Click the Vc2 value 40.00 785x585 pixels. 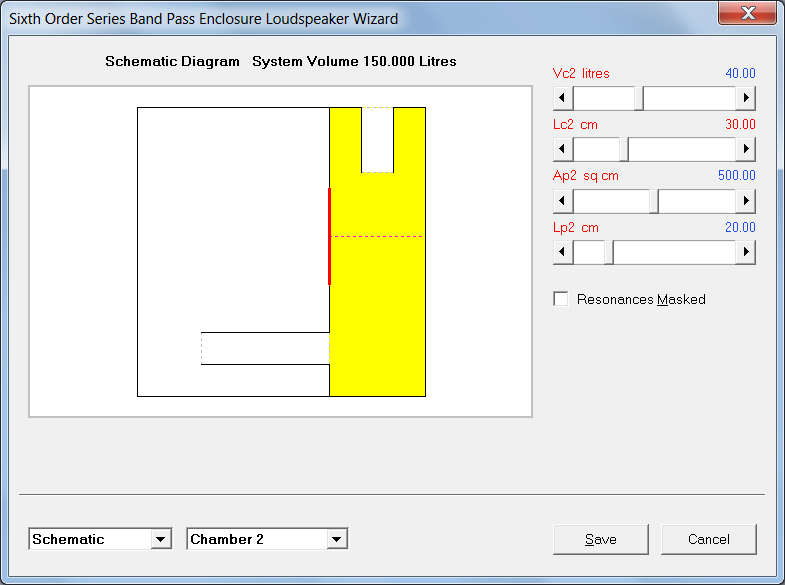[x=740, y=73]
